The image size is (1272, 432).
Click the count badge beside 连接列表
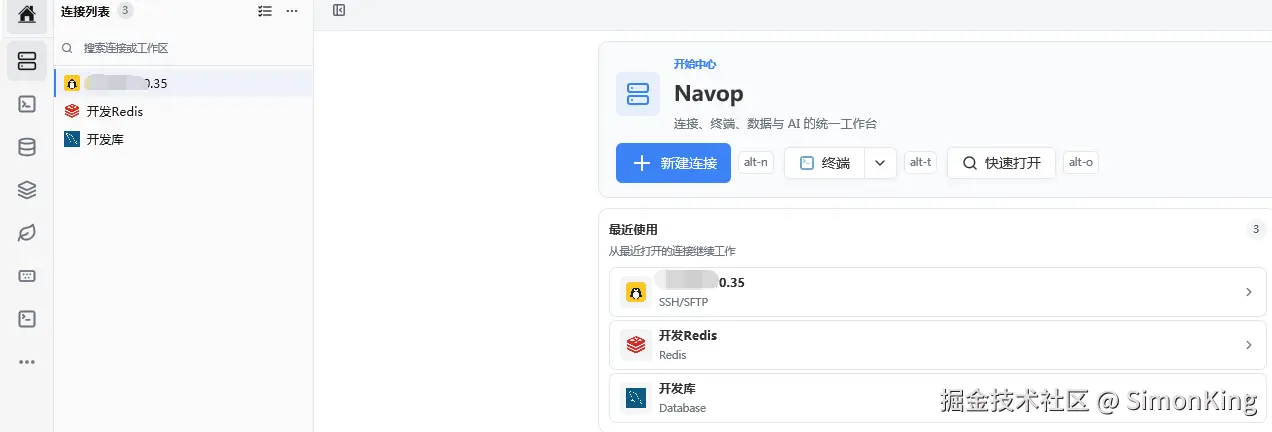125,10
